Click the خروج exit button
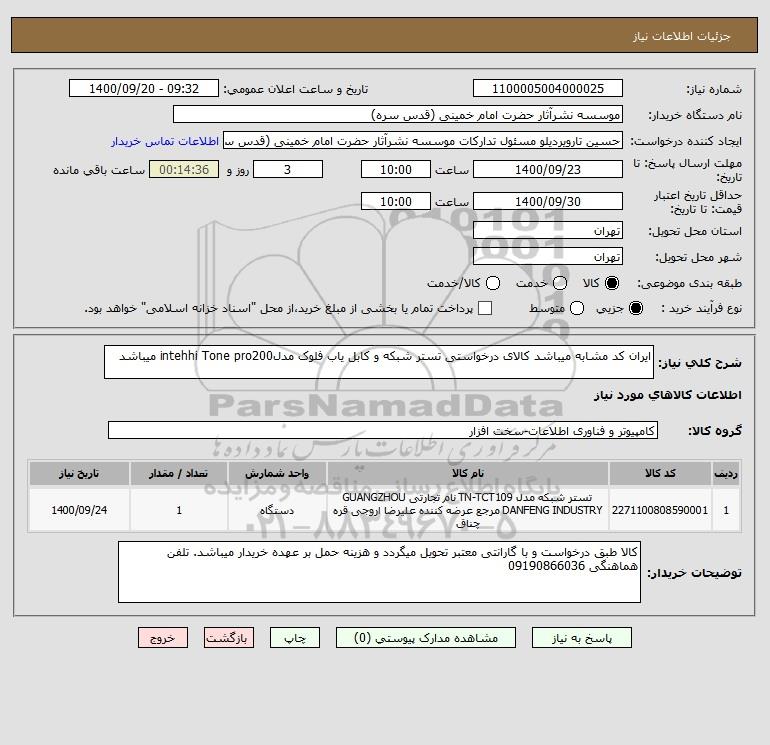The image size is (770, 745). (x=163, y=638)
